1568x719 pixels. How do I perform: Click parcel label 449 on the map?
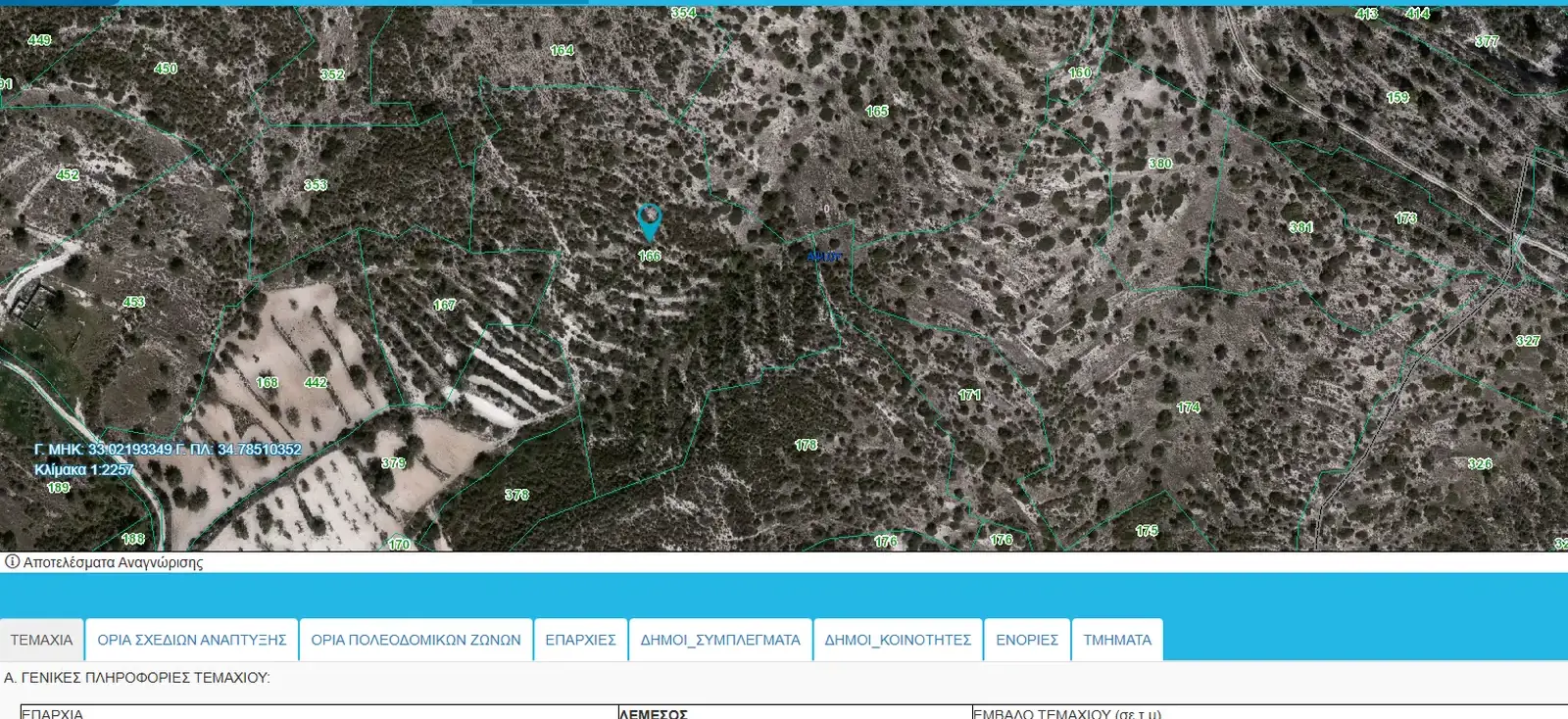pyautogui.click(x=39, y=40)
